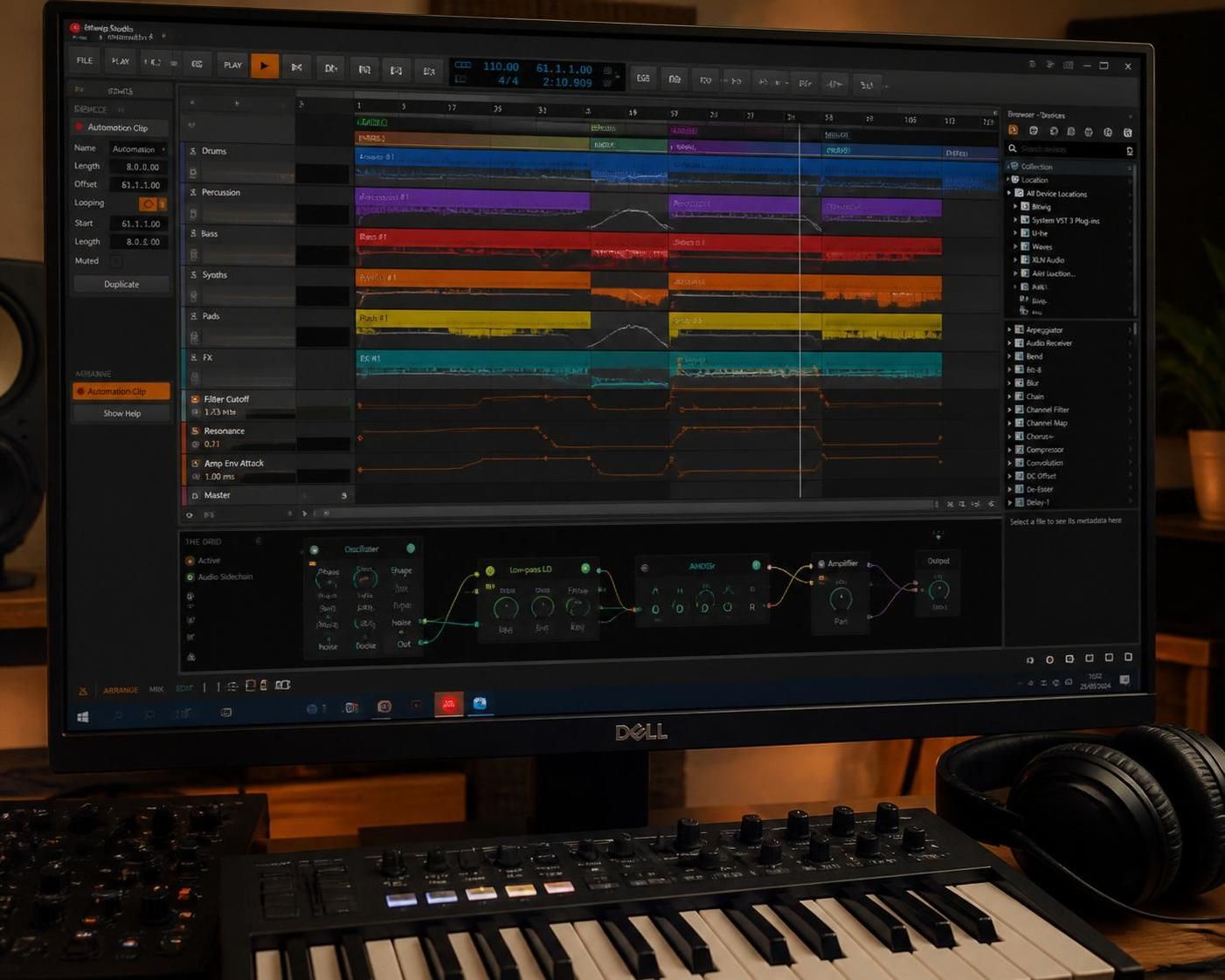This screenshot has width=1225, height=980.
Task: Toggle solo S on Synths track
Action: click(x=193, y=274)
